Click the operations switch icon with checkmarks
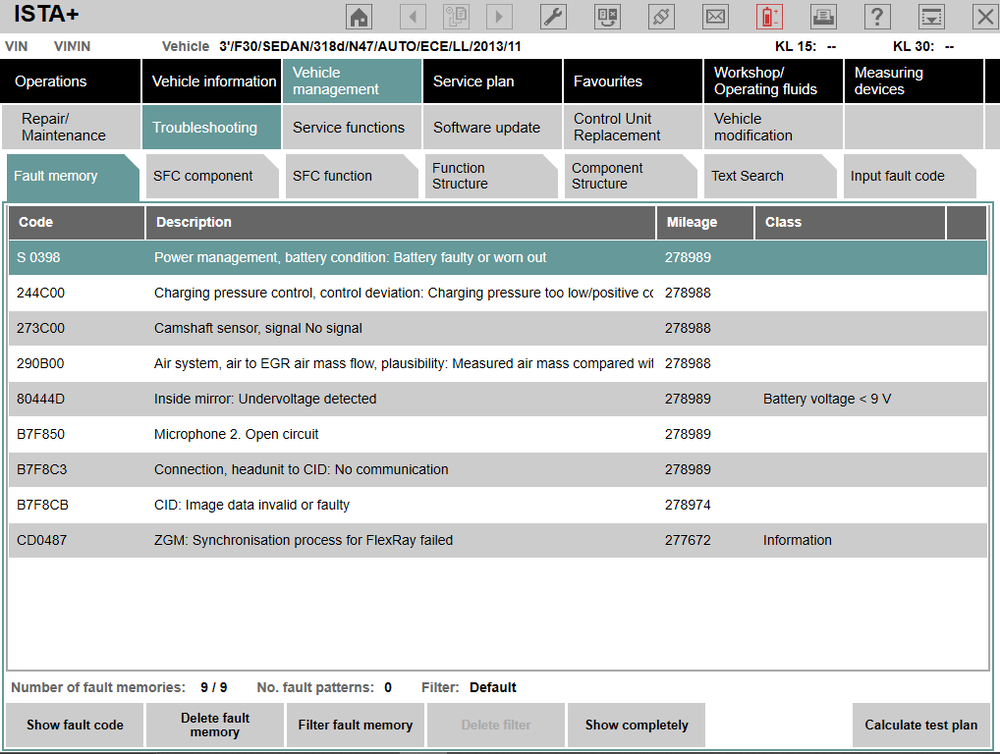Screen dimensions: 1000x754 [607, 17]
